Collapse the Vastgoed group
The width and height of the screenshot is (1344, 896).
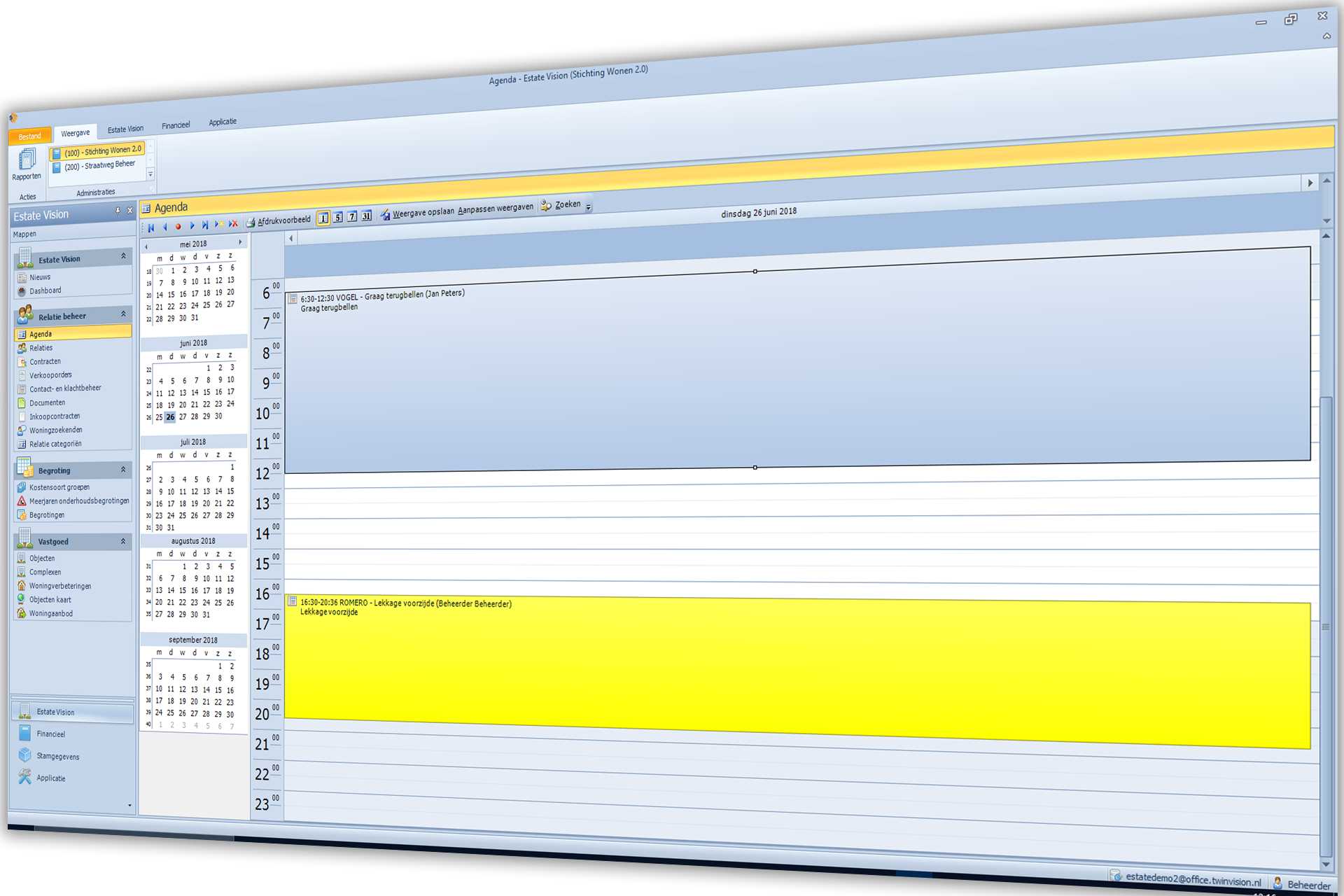tap(123, 541)
